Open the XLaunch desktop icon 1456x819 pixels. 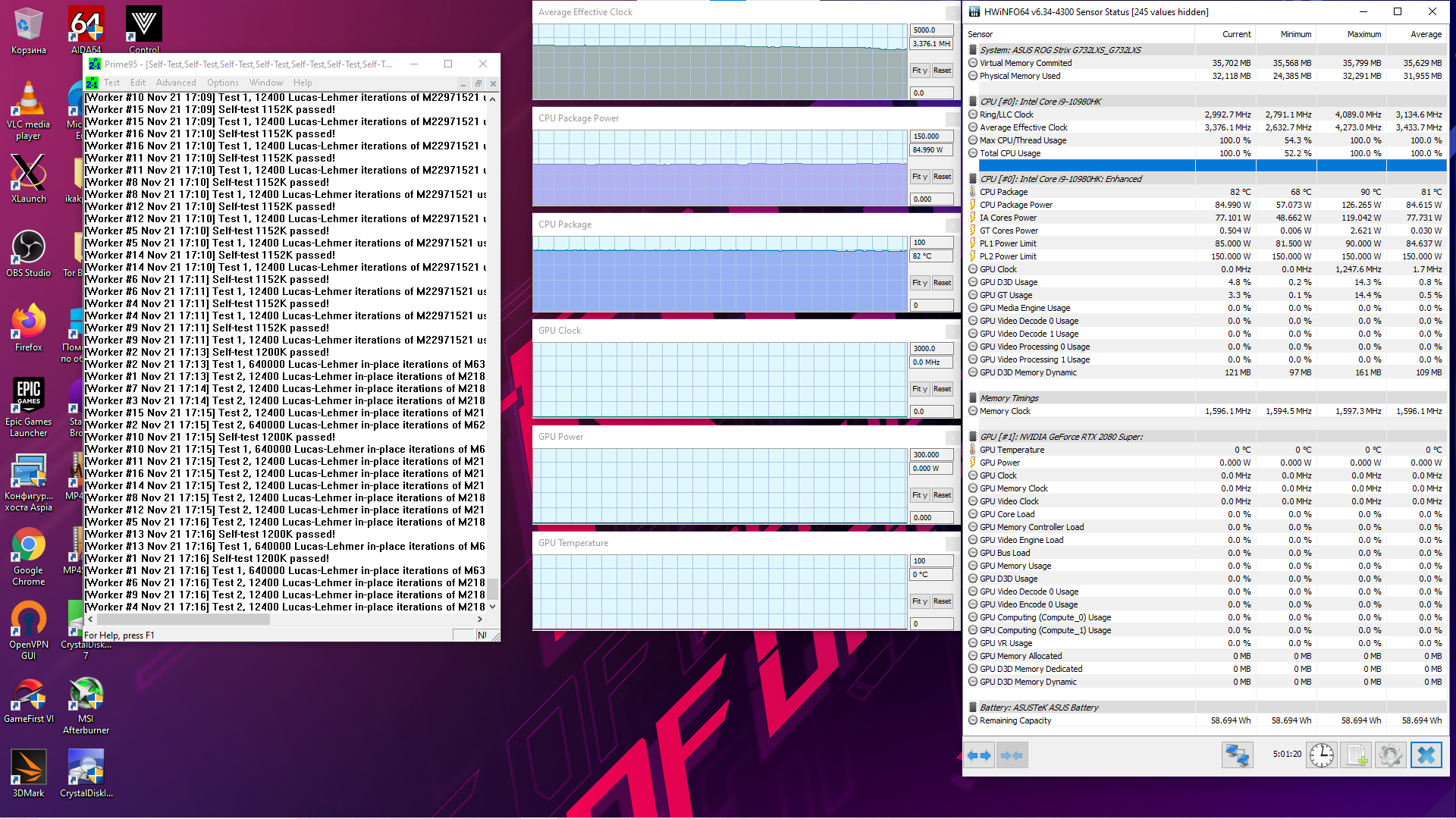tap(29, 179)
